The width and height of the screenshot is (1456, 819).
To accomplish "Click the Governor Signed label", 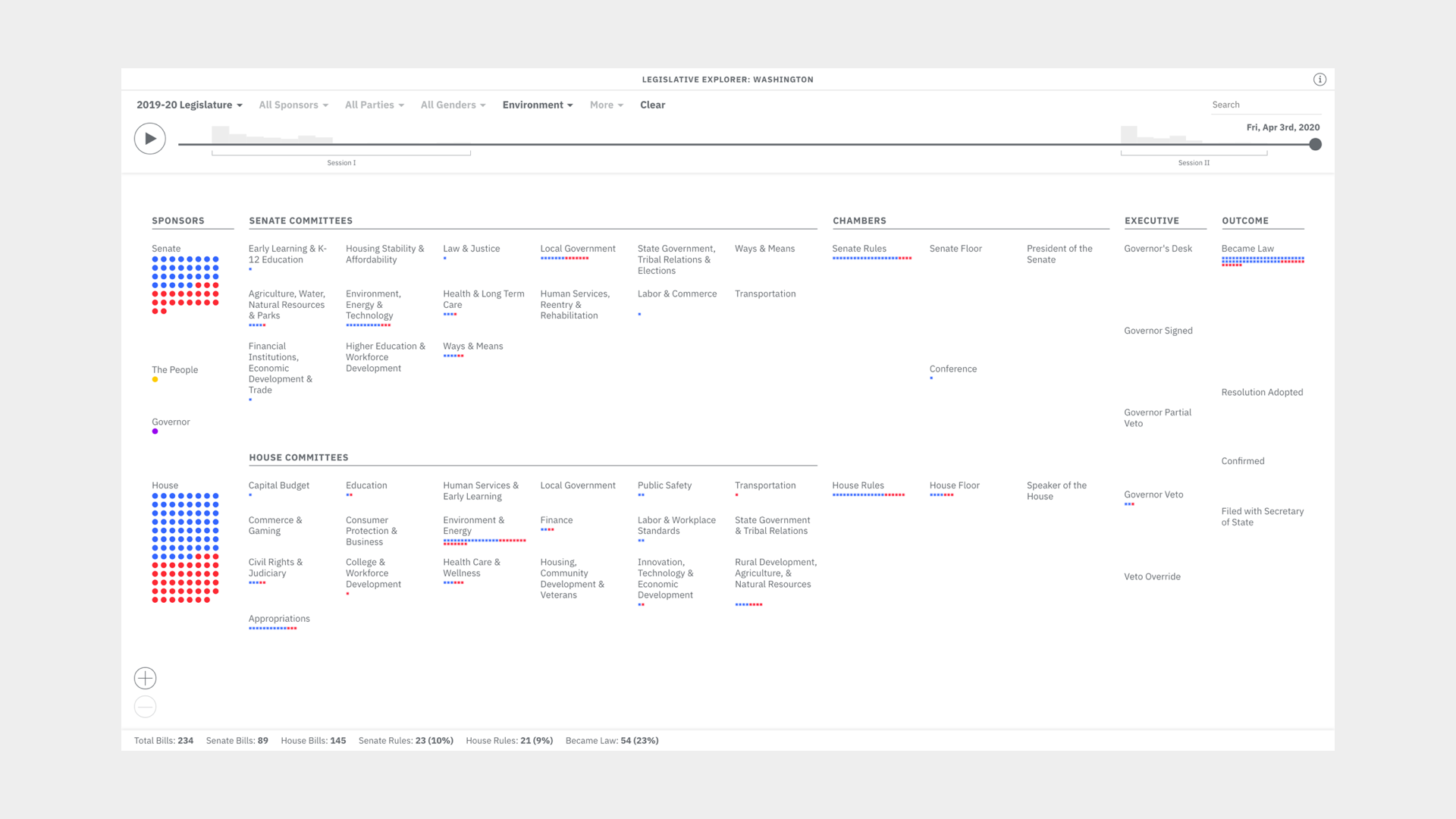I will click(x=1158, y=331).
